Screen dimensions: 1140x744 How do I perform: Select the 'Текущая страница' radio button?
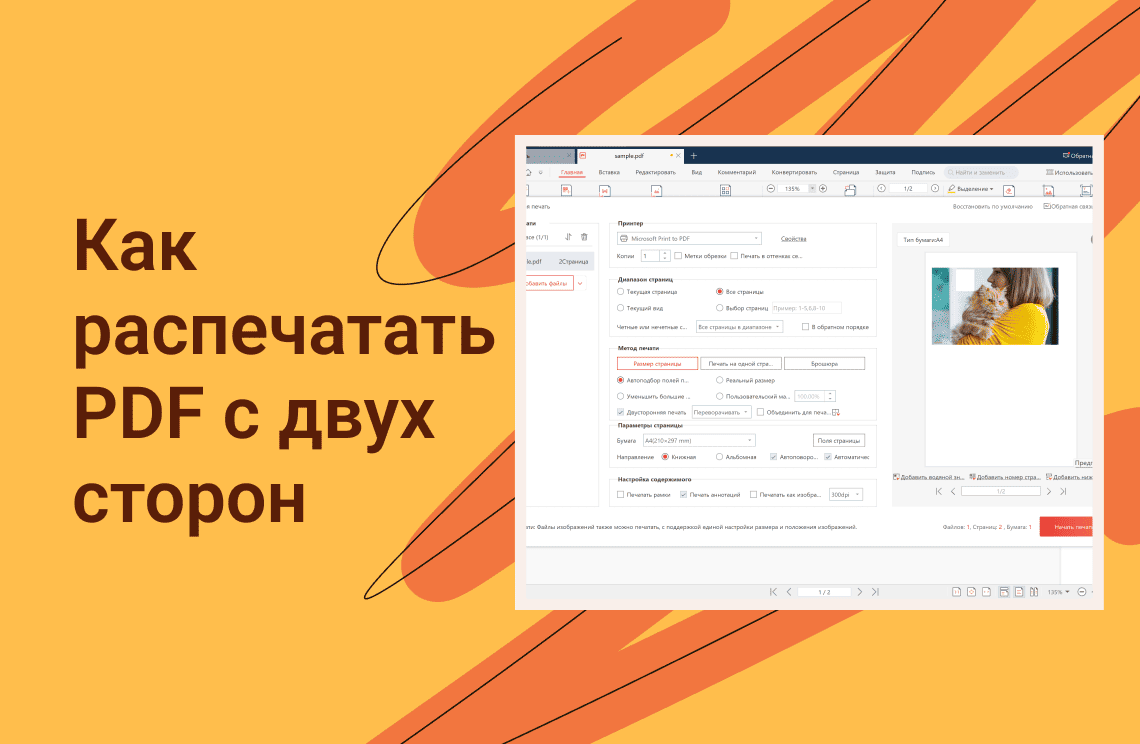pos(621,291)
